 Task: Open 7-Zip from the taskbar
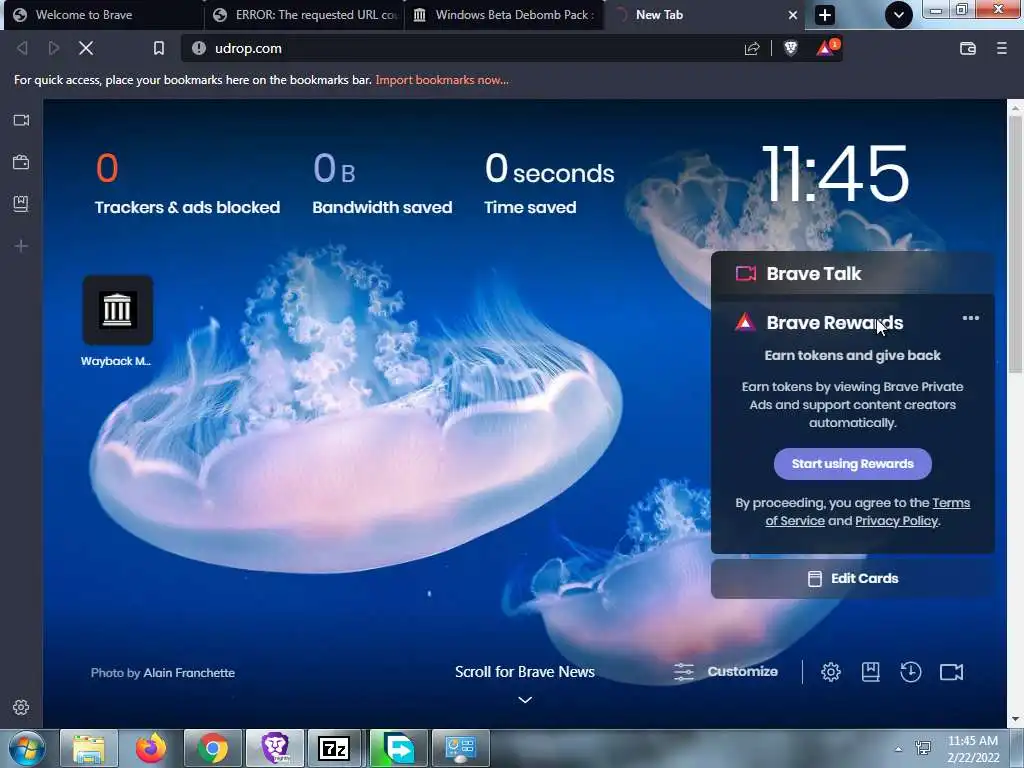coord(334,748)
